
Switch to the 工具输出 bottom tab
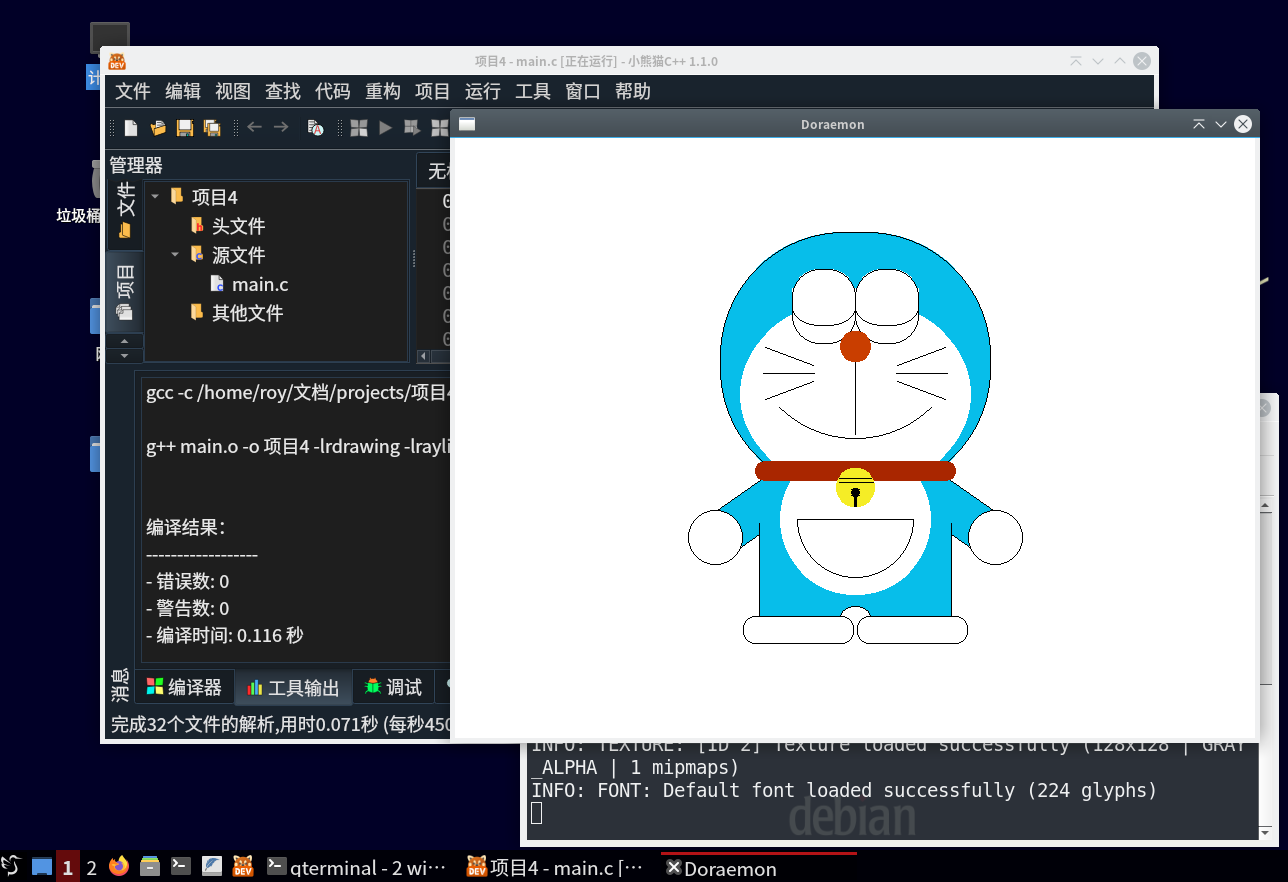(x=293, y=688)
